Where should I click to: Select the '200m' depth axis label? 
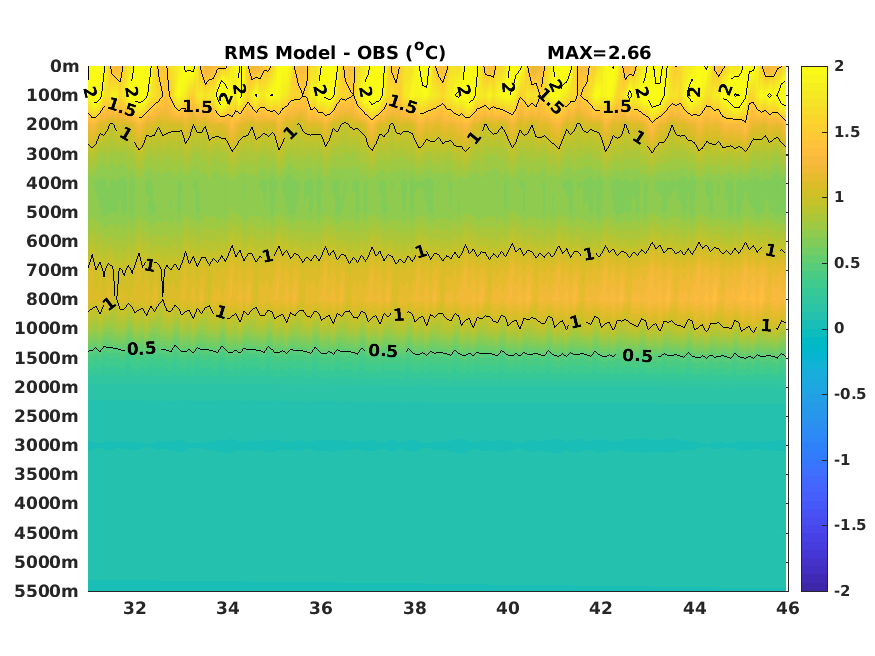tap(52, 124)
